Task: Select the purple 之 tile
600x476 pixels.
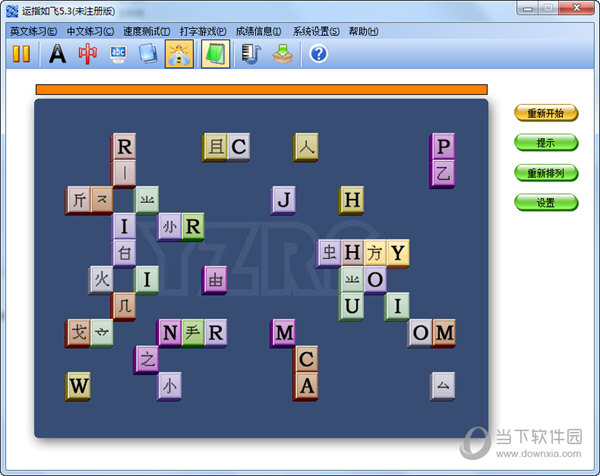Action: 146,360
